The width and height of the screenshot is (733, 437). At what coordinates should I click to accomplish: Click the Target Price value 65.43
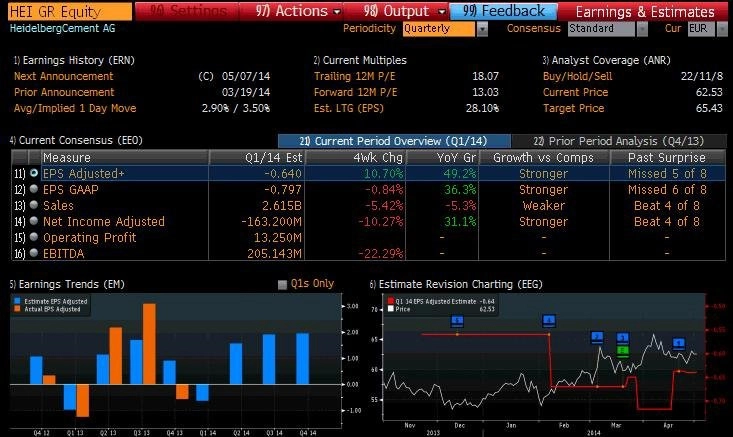click(x=709, y=108)
